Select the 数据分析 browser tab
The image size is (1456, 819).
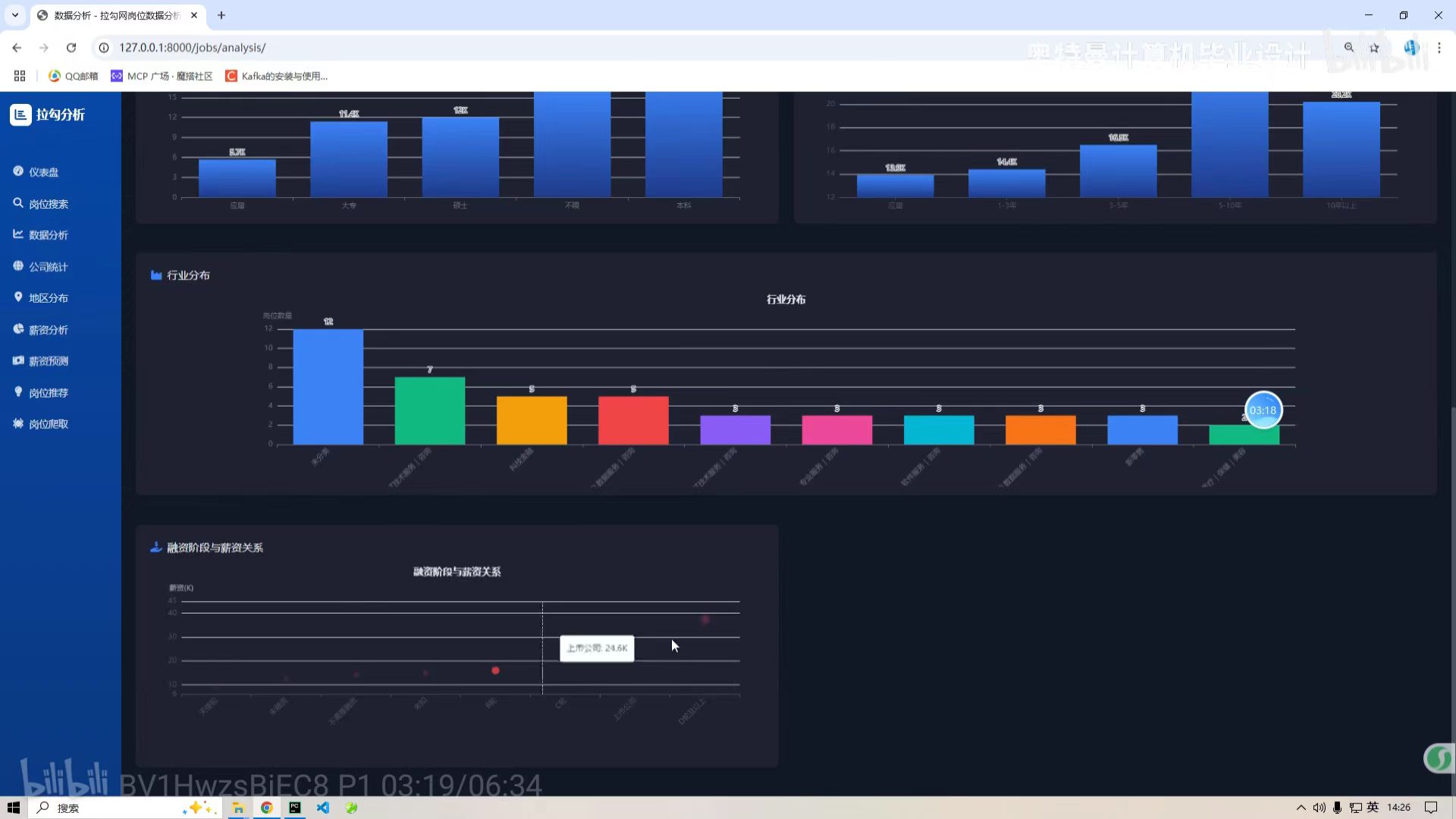click(115, 15)
